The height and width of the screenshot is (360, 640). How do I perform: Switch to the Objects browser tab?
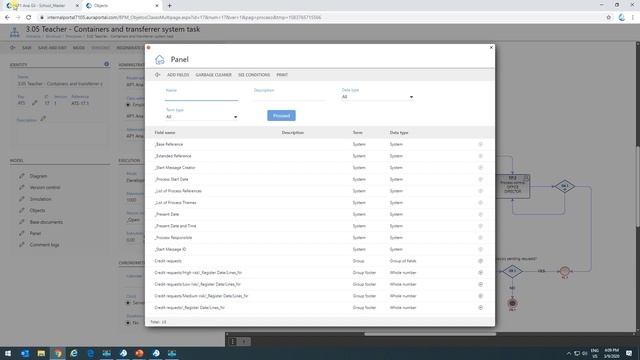[122, 6]
